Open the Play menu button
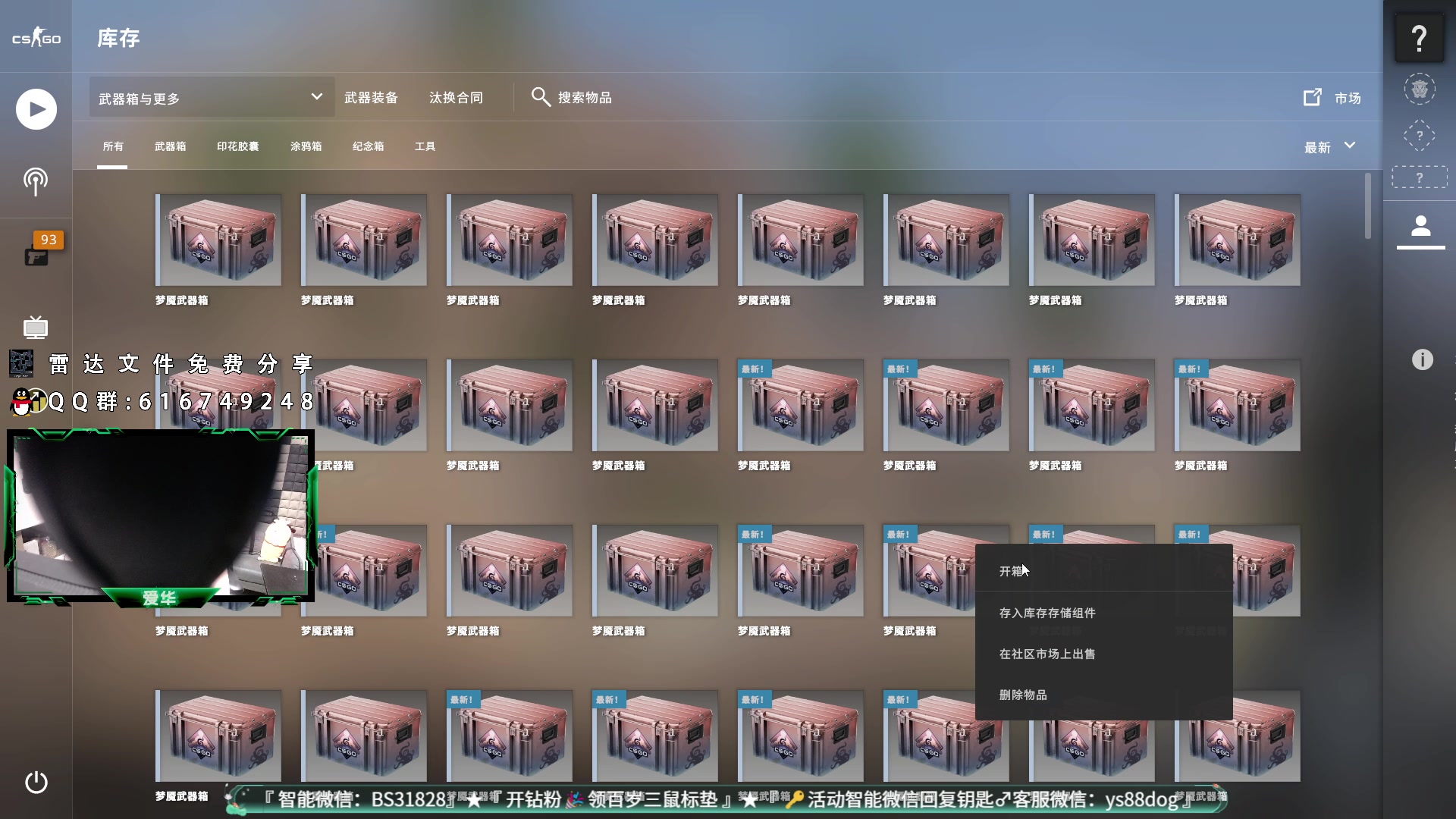Image resolution: width=1456 pixels, height=819 pixels. [x=36, y=109]
